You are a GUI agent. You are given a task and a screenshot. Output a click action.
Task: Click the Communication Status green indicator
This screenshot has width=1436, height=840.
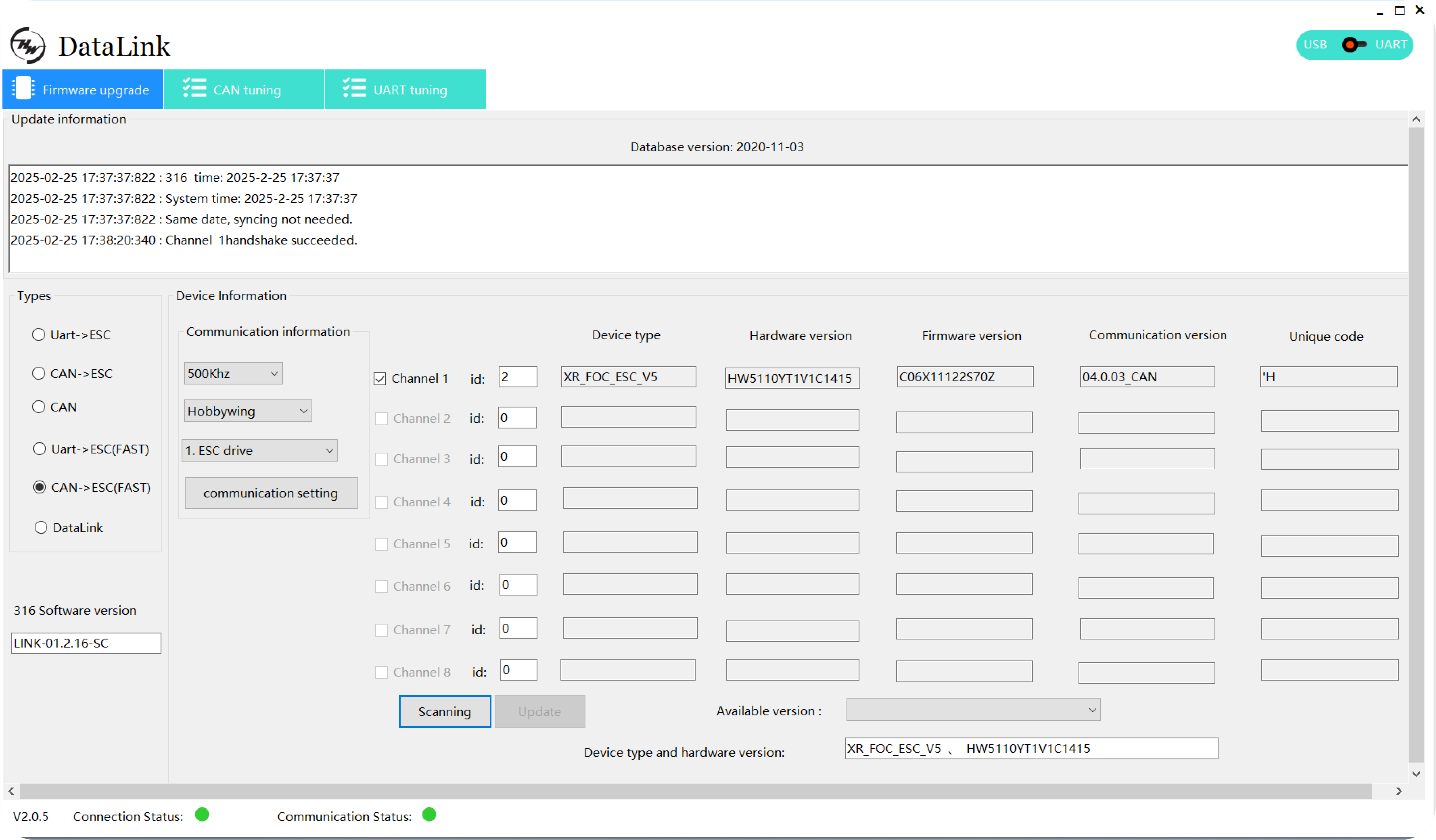(x=429, y=815)
